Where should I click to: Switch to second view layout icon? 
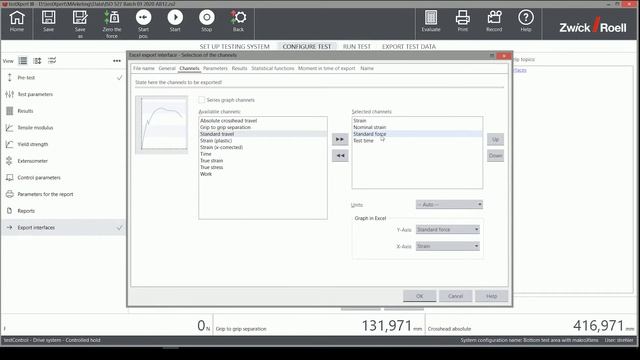[37, 61]
